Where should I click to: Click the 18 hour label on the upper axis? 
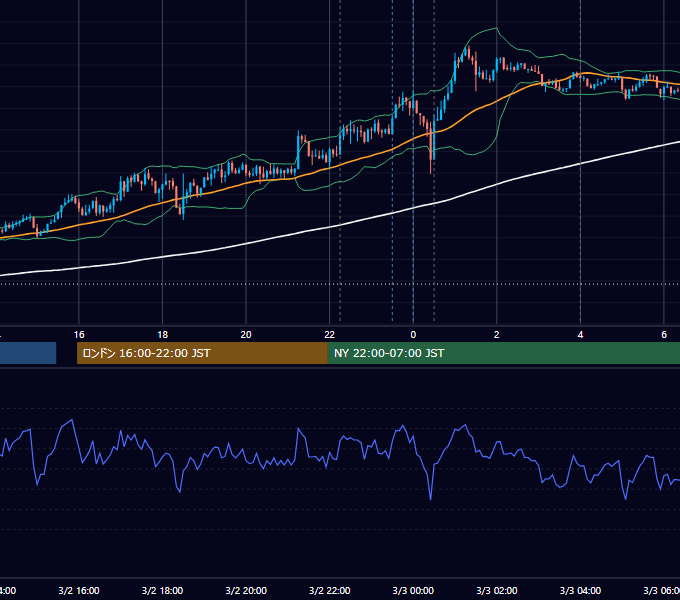(x=163, y=335)
